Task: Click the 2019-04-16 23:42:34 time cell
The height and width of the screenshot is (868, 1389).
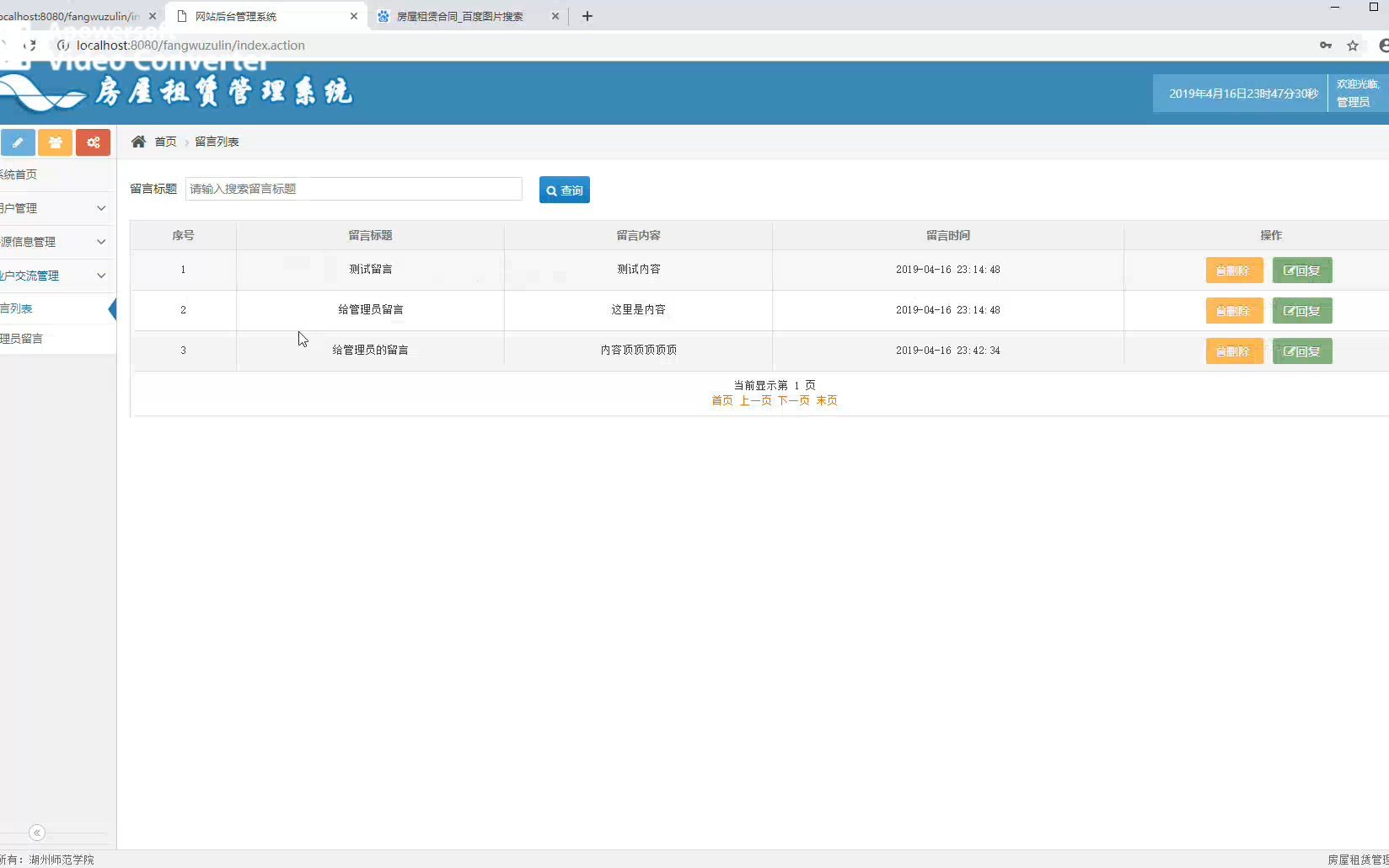Action: 948,351
